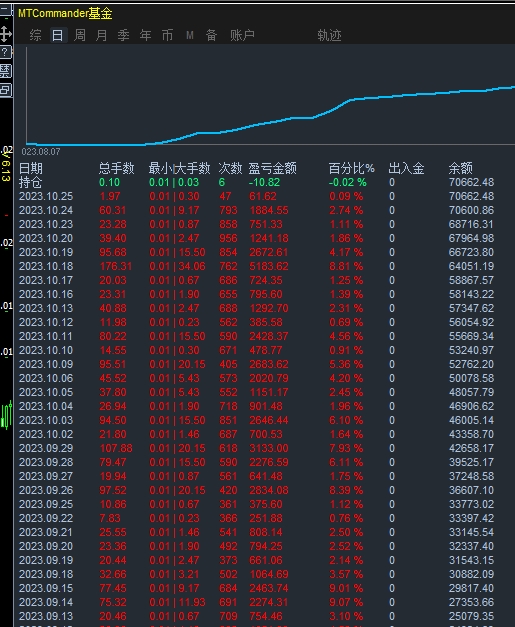Click balance 31543.15
The image size is (515, 627).
[x=471, y=560]
